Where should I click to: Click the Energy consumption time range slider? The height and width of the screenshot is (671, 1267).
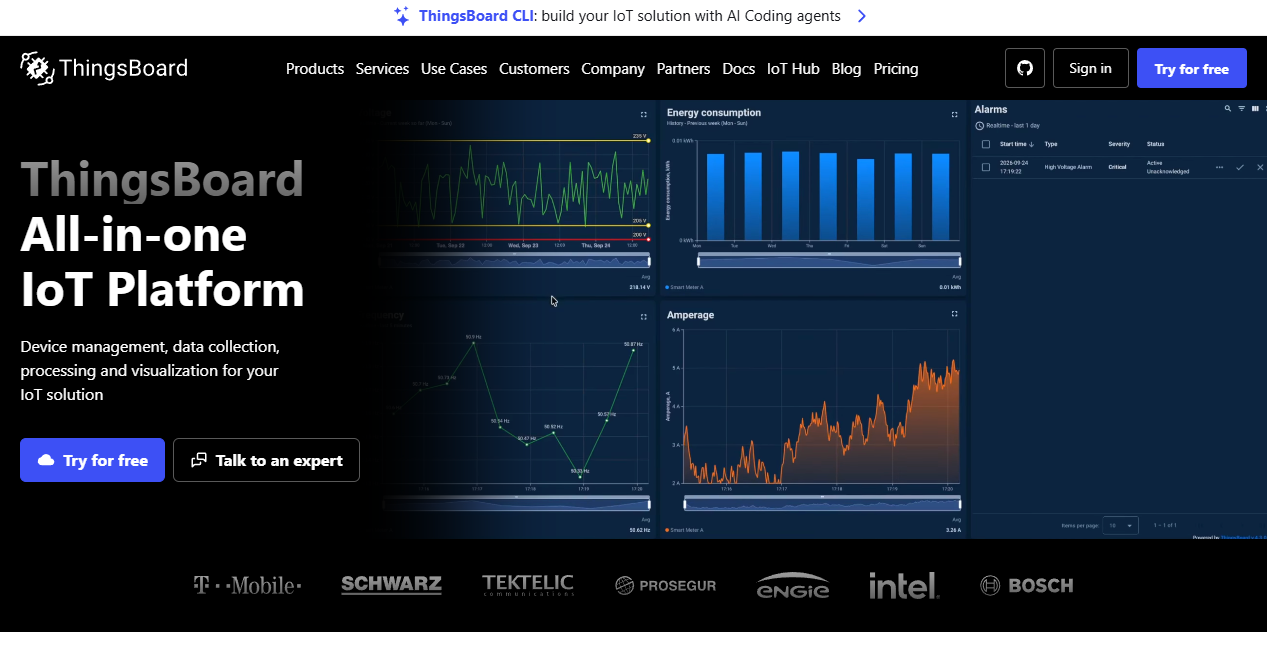tap(829, 260)
